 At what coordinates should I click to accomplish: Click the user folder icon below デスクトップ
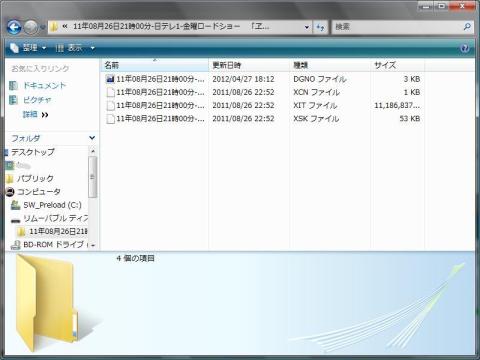click(x=10, y=165)
